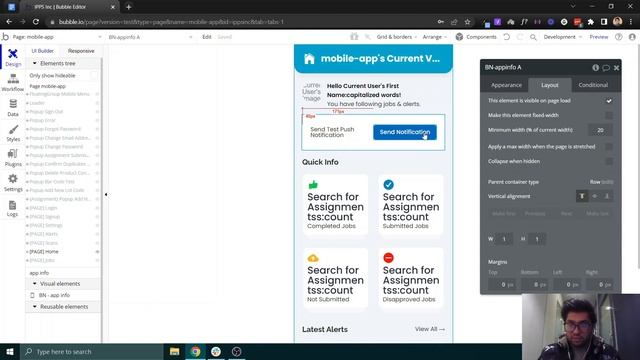640x360 pixels.
Task: Switch to the Layout tab
Action: (549, 85)
